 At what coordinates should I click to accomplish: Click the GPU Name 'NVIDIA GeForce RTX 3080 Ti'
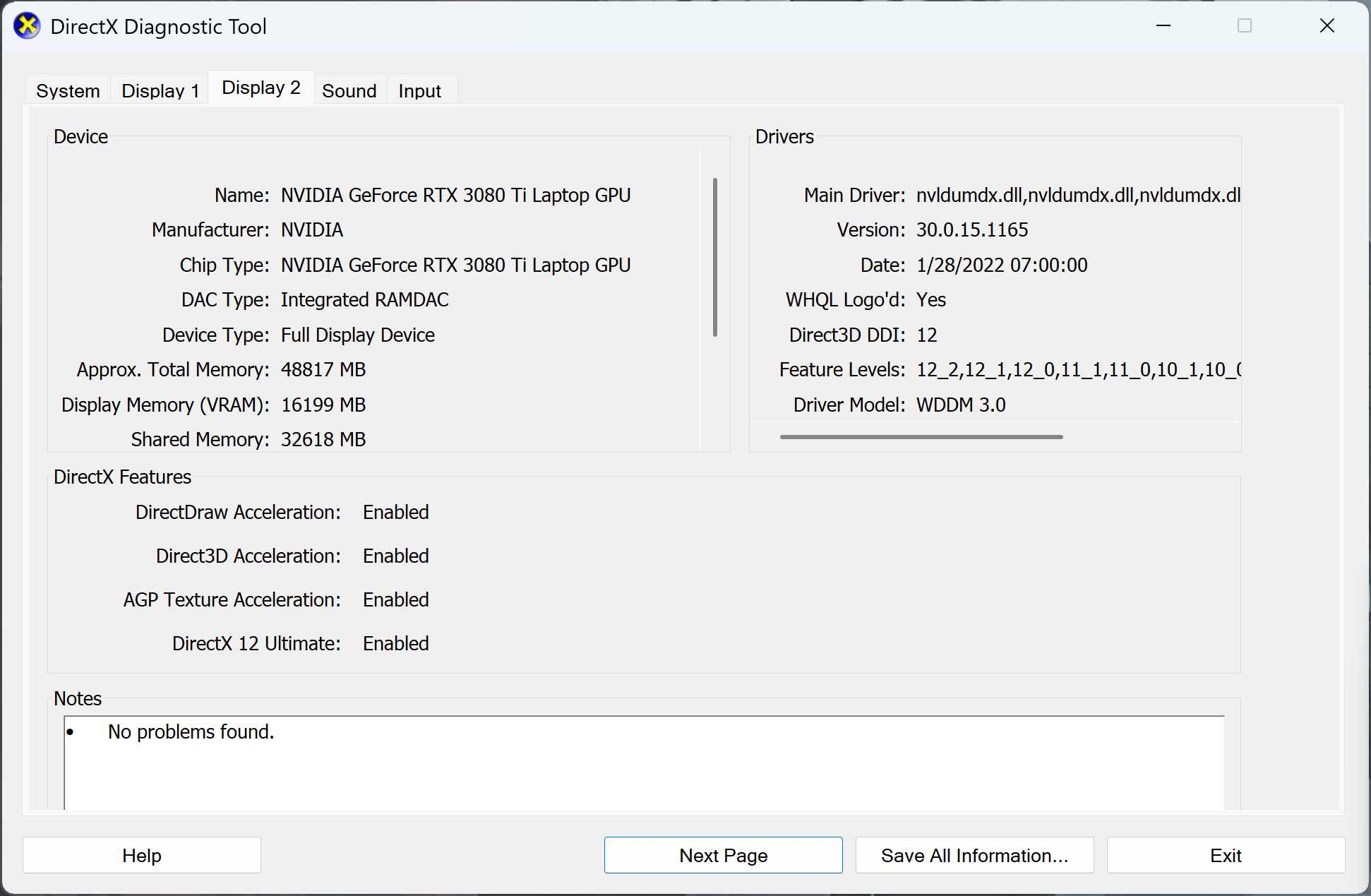pos(455,195)
